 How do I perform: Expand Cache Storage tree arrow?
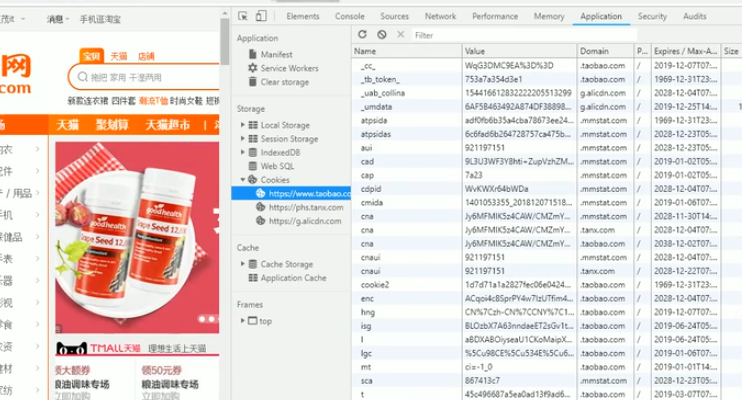242,264
